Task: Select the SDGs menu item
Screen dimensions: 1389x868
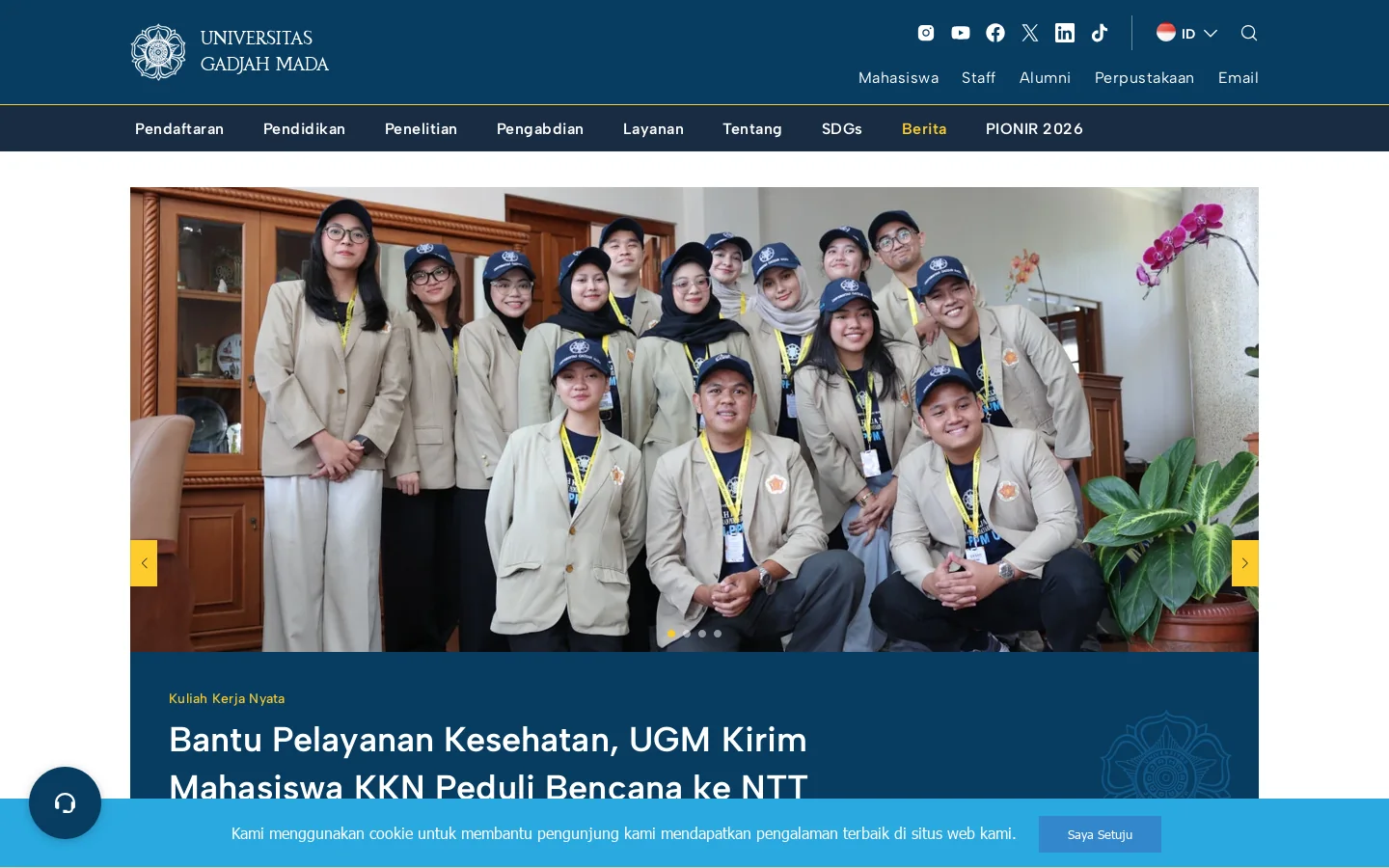Action: click(x=842, y=128)
